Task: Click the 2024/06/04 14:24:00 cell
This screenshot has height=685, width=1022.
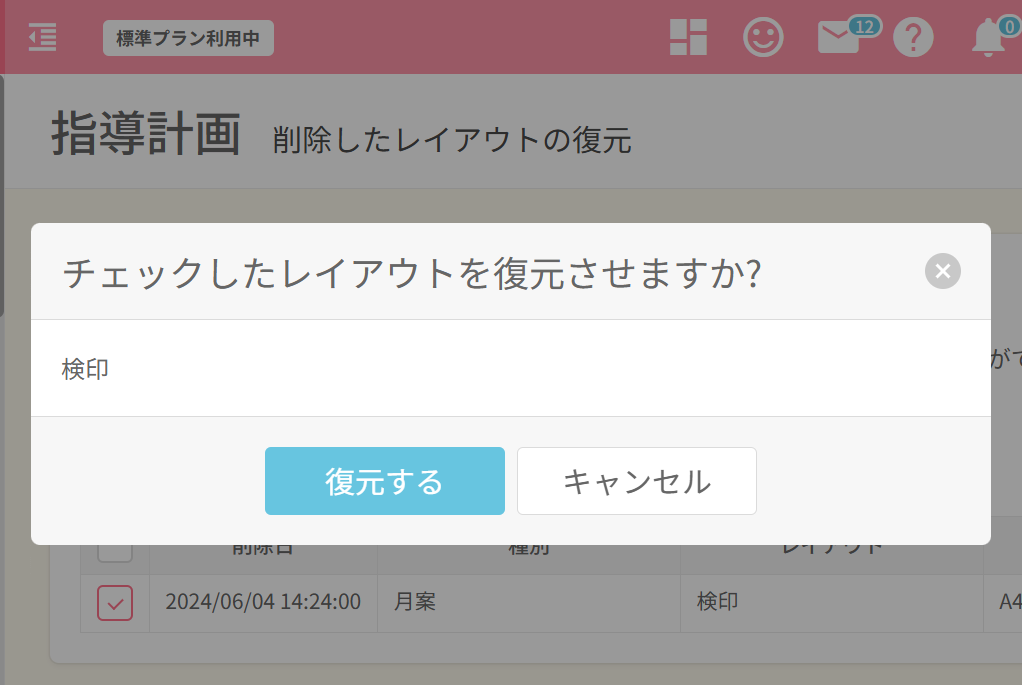Action: [263, 602]
